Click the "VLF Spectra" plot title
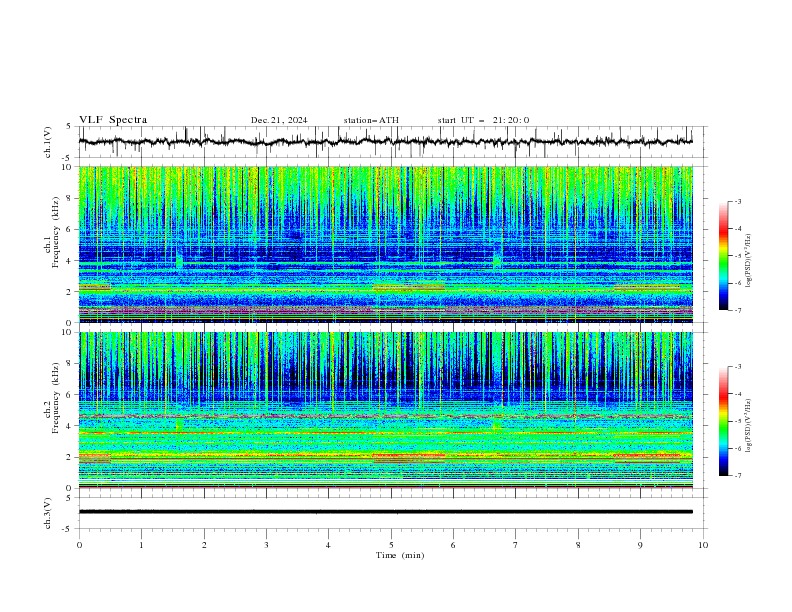Screen dimensions: 792x612 [x=113, y=120]
